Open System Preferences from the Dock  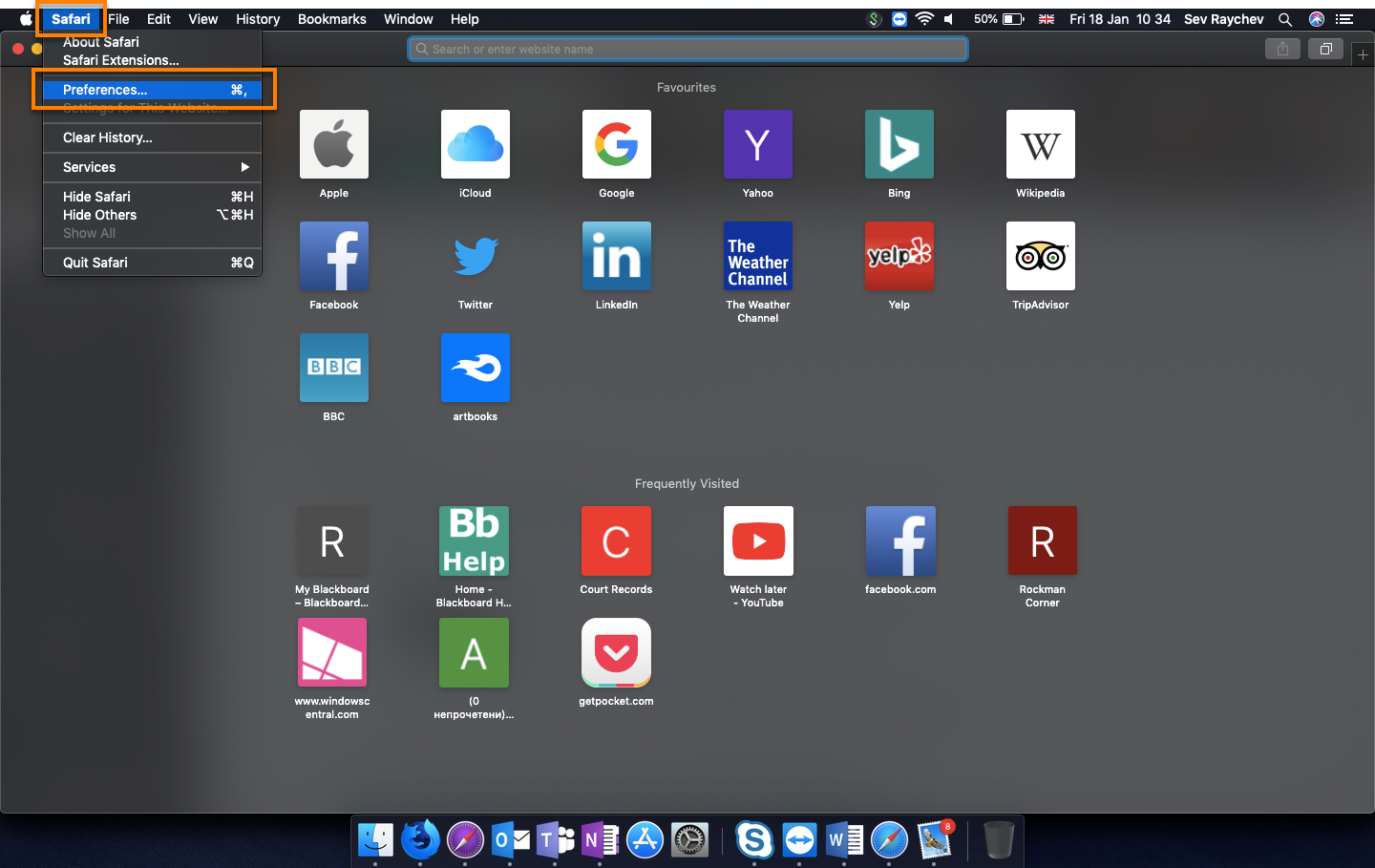click(689, 840)
